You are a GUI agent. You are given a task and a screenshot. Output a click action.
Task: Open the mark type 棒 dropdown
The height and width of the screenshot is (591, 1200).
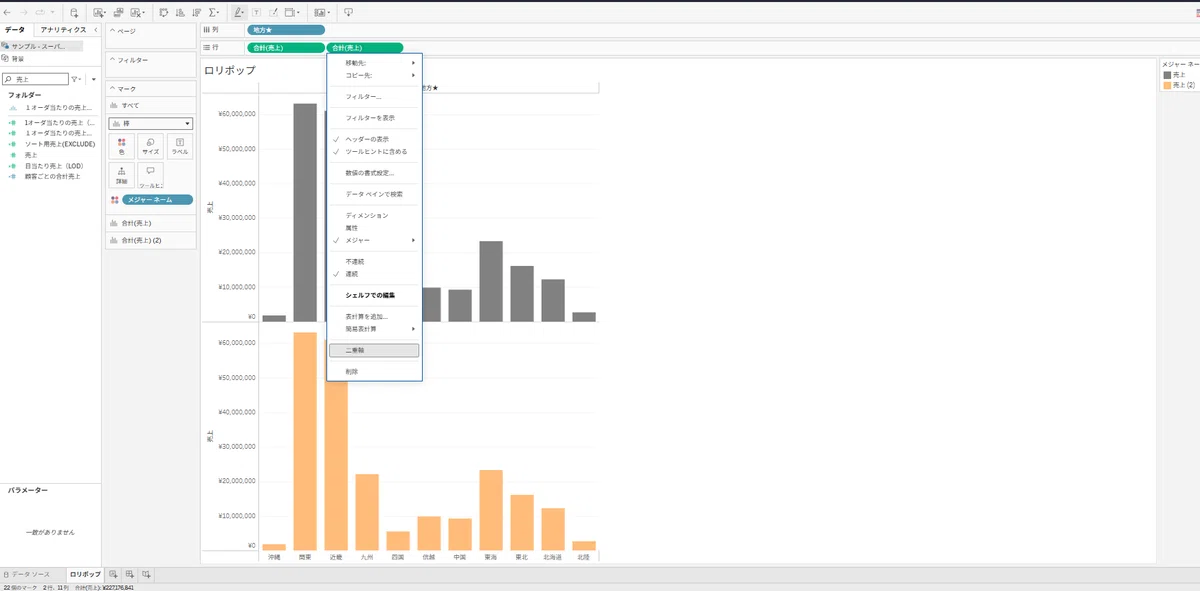[151, 123]
